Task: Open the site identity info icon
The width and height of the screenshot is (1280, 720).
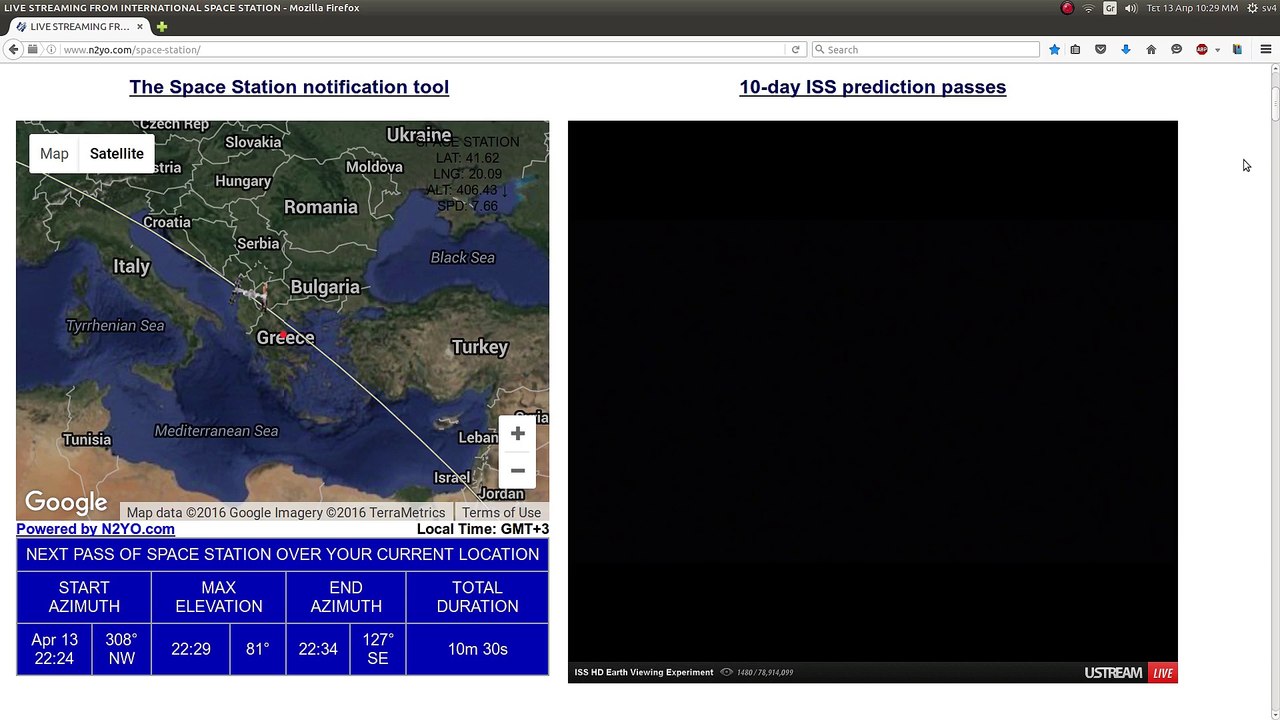Action: click(x=51, y=49)
